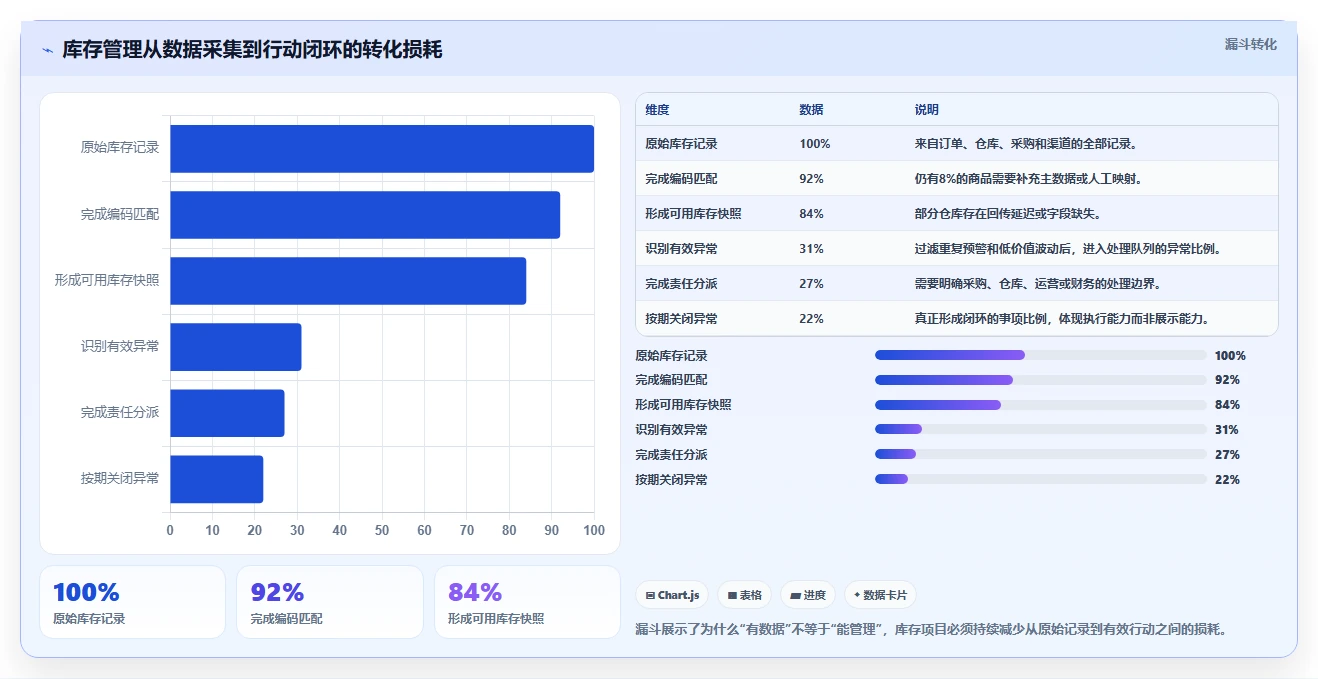Click description 部分仓库存在回传延迟或字段缺失
1318x679 pixels.
click(x=1007, y=214)
